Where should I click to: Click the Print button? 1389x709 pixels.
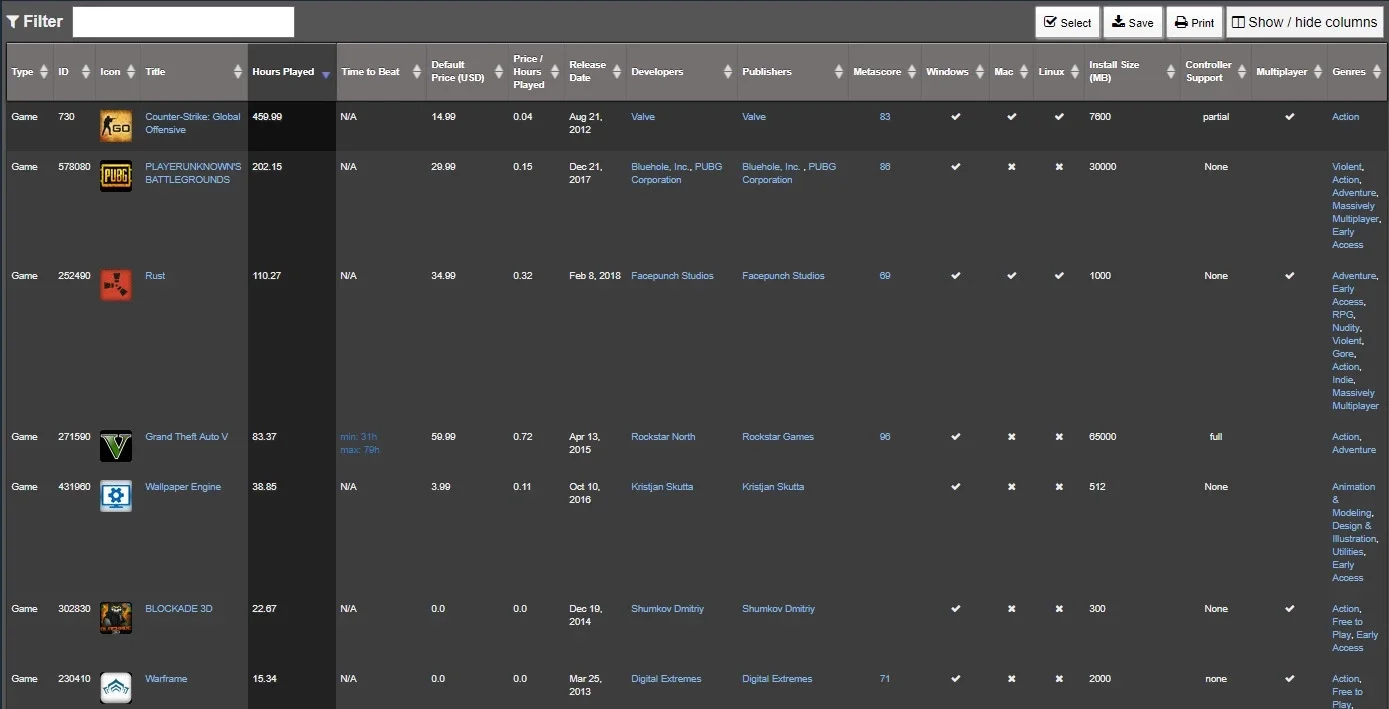(1194, 22)
